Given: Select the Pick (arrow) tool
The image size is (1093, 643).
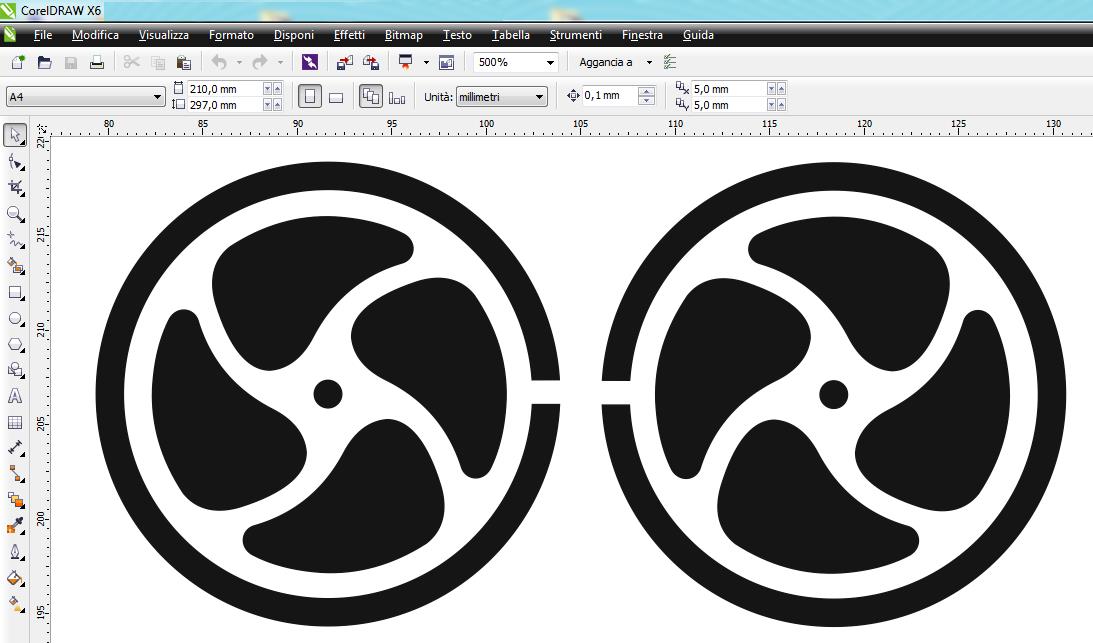Looking at the screenshot, I should 15,135.
